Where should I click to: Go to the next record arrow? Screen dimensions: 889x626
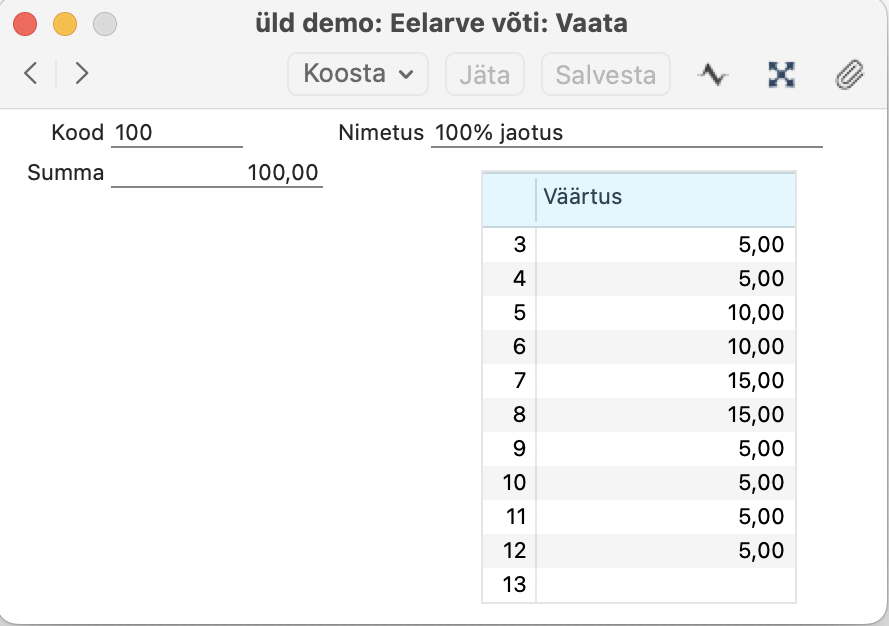(82, 73)
